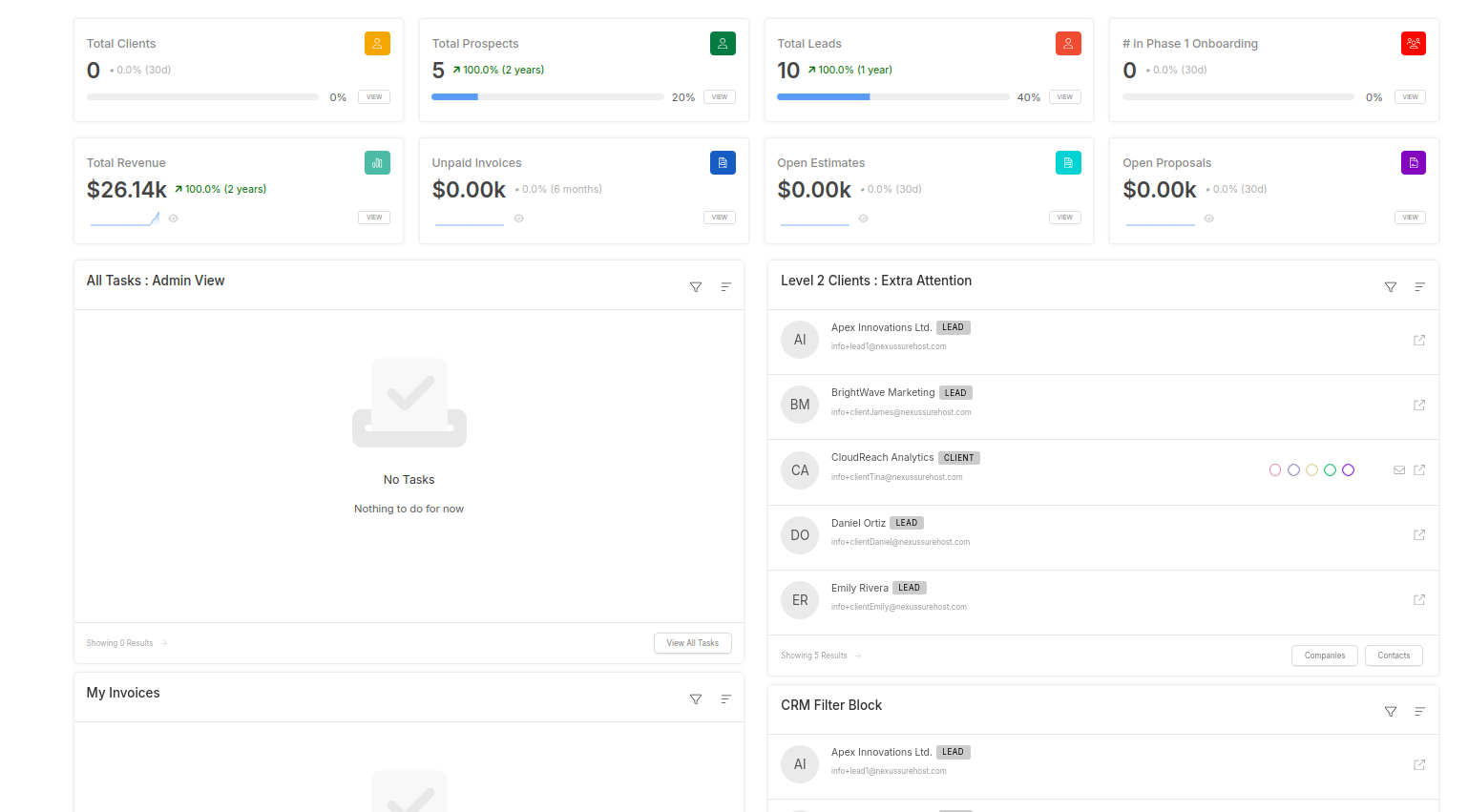Click the Companies button

coord(1324,656)
